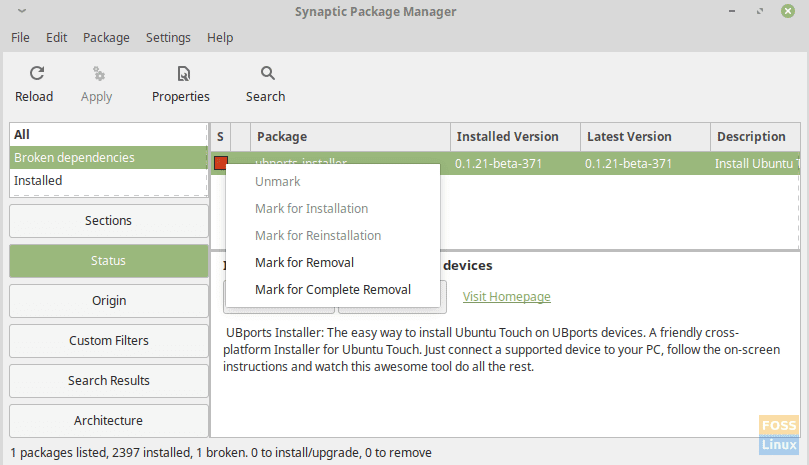Screen dimensions: 809x465
Task: Select Broken dependencies filter
Action: [x=108, y=157]
